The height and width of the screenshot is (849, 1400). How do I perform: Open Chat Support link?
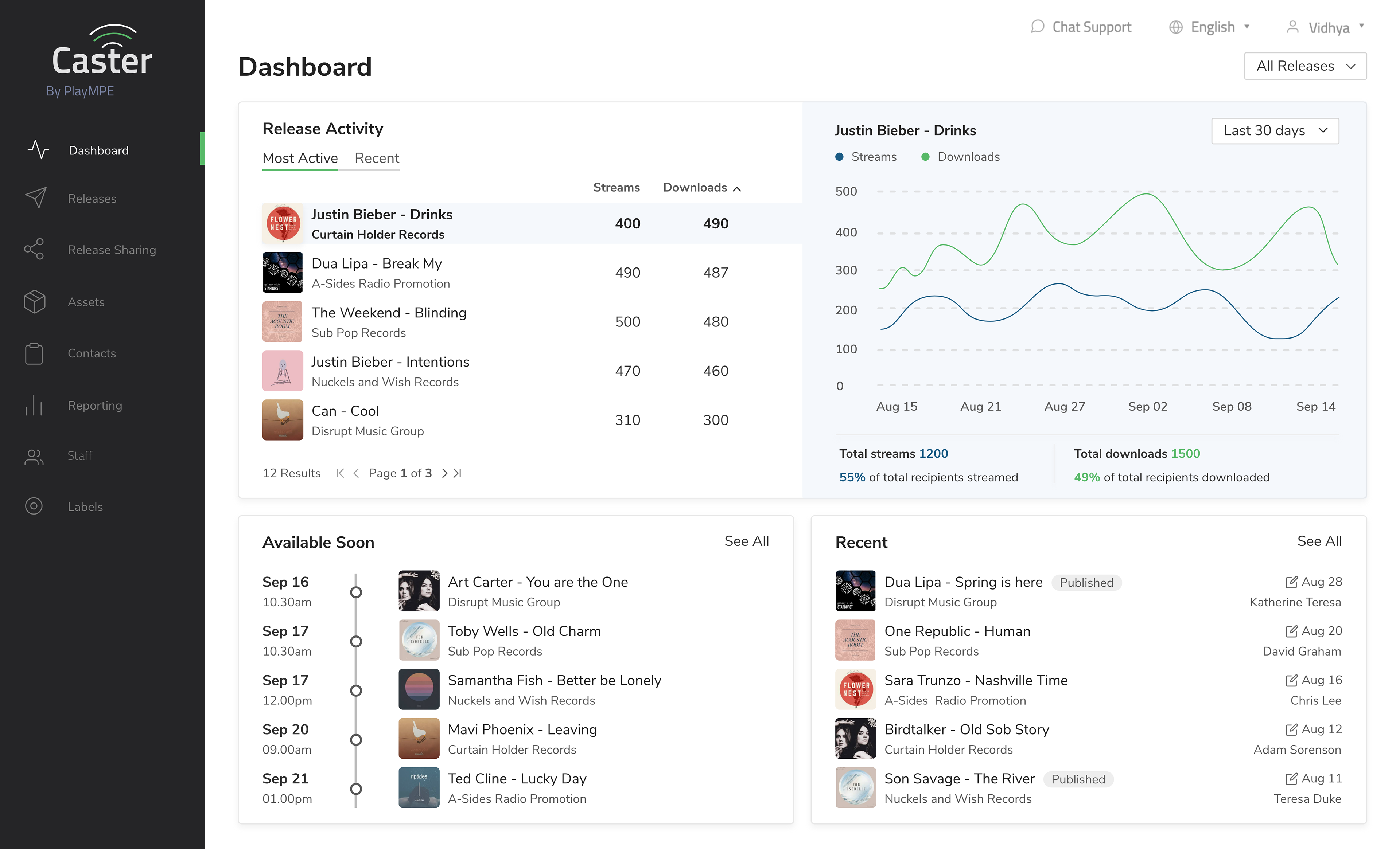coord(1092,27)
